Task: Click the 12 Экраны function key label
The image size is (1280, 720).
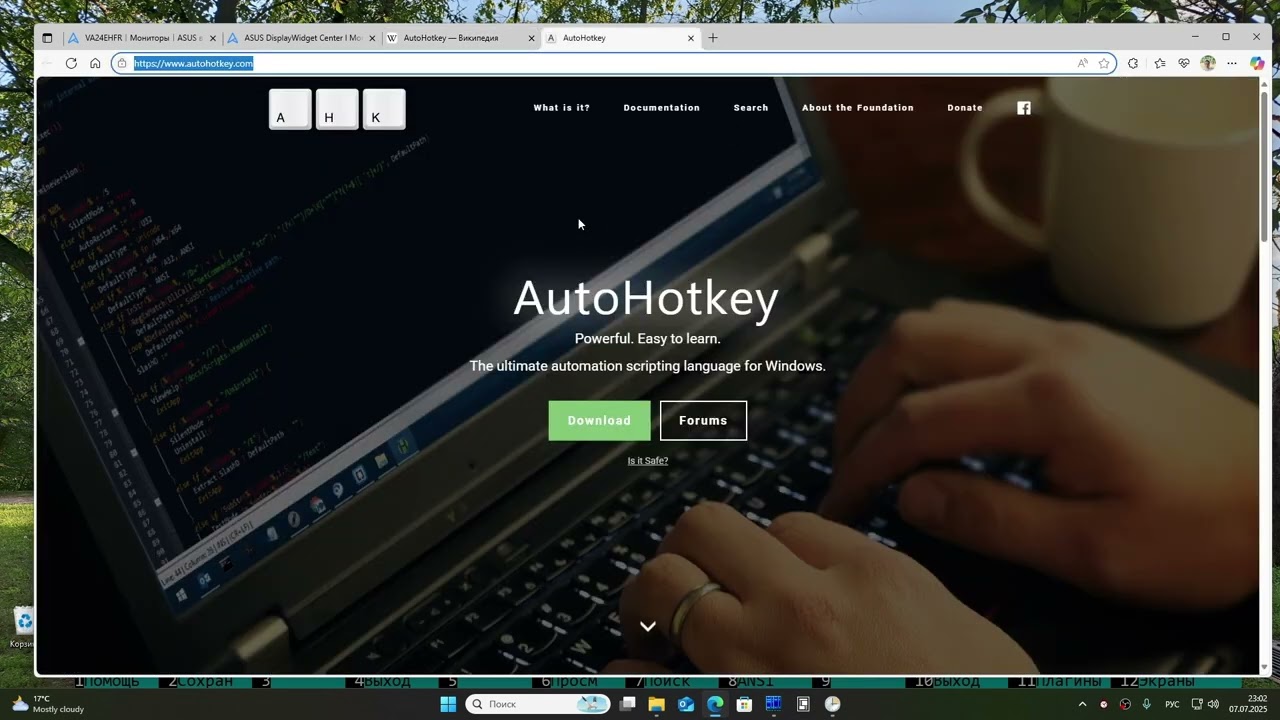Action: pos(1157,682)
